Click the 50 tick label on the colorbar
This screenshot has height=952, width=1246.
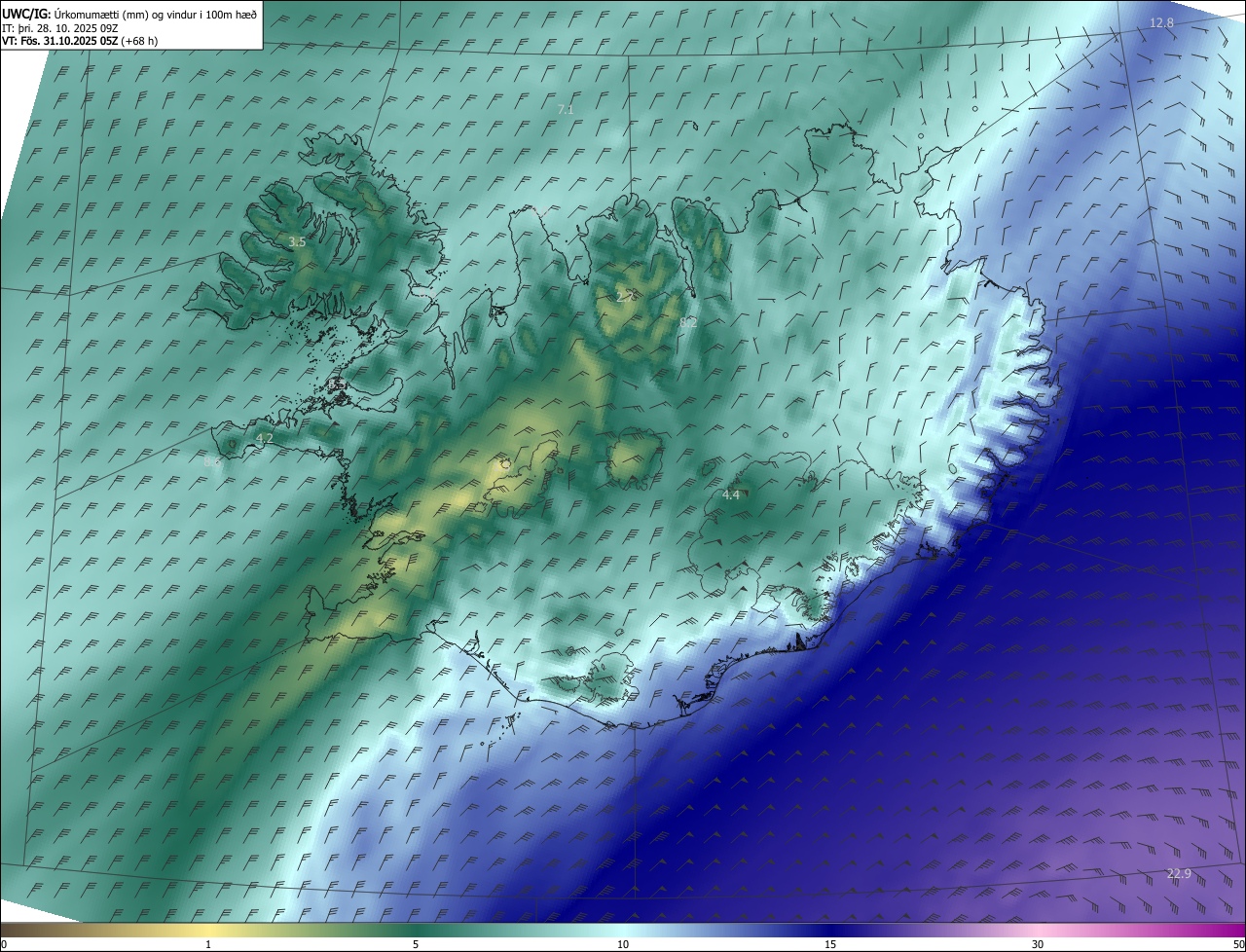coord(1238,944)
